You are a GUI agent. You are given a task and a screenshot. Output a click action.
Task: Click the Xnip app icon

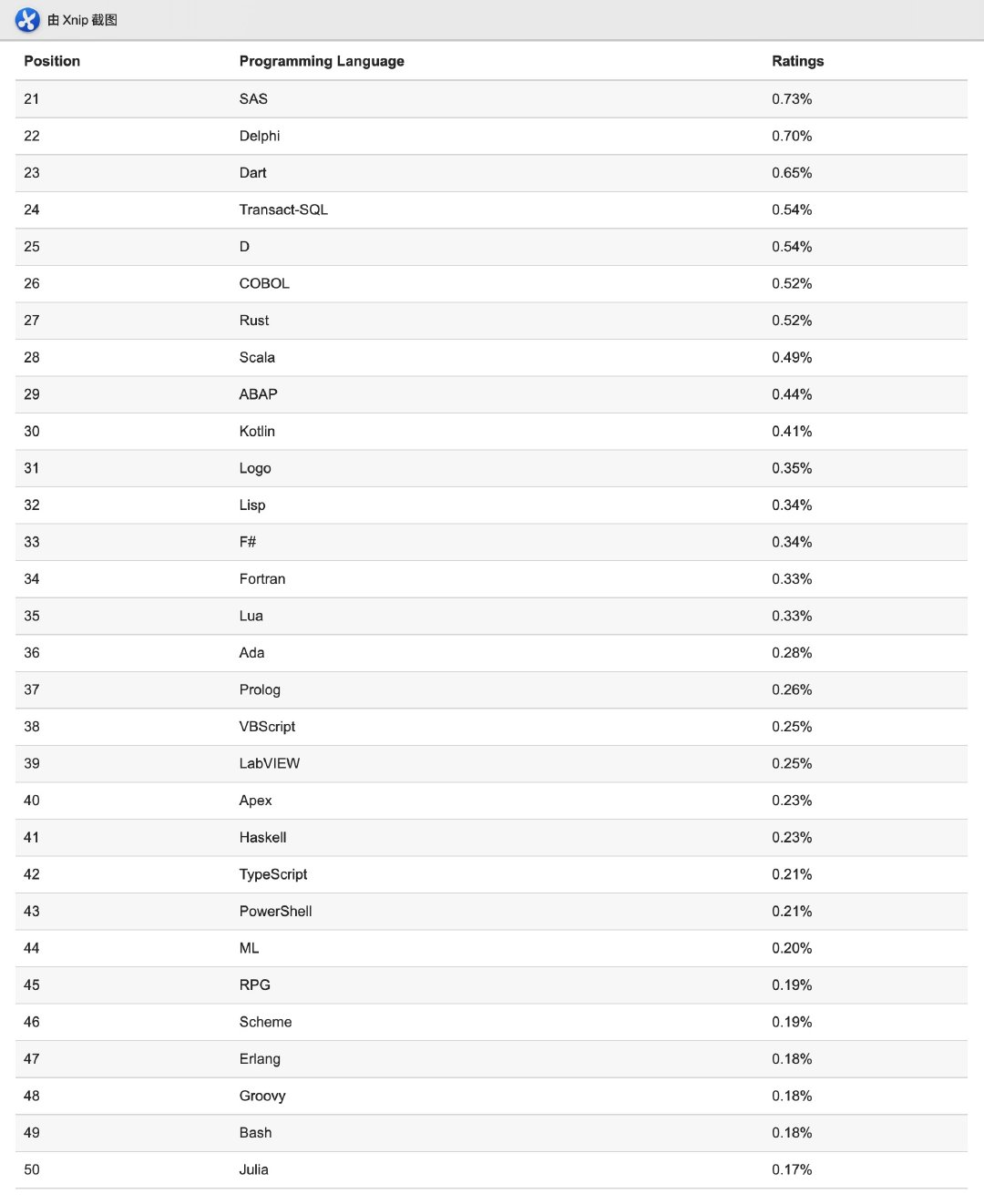coord(27,19)
